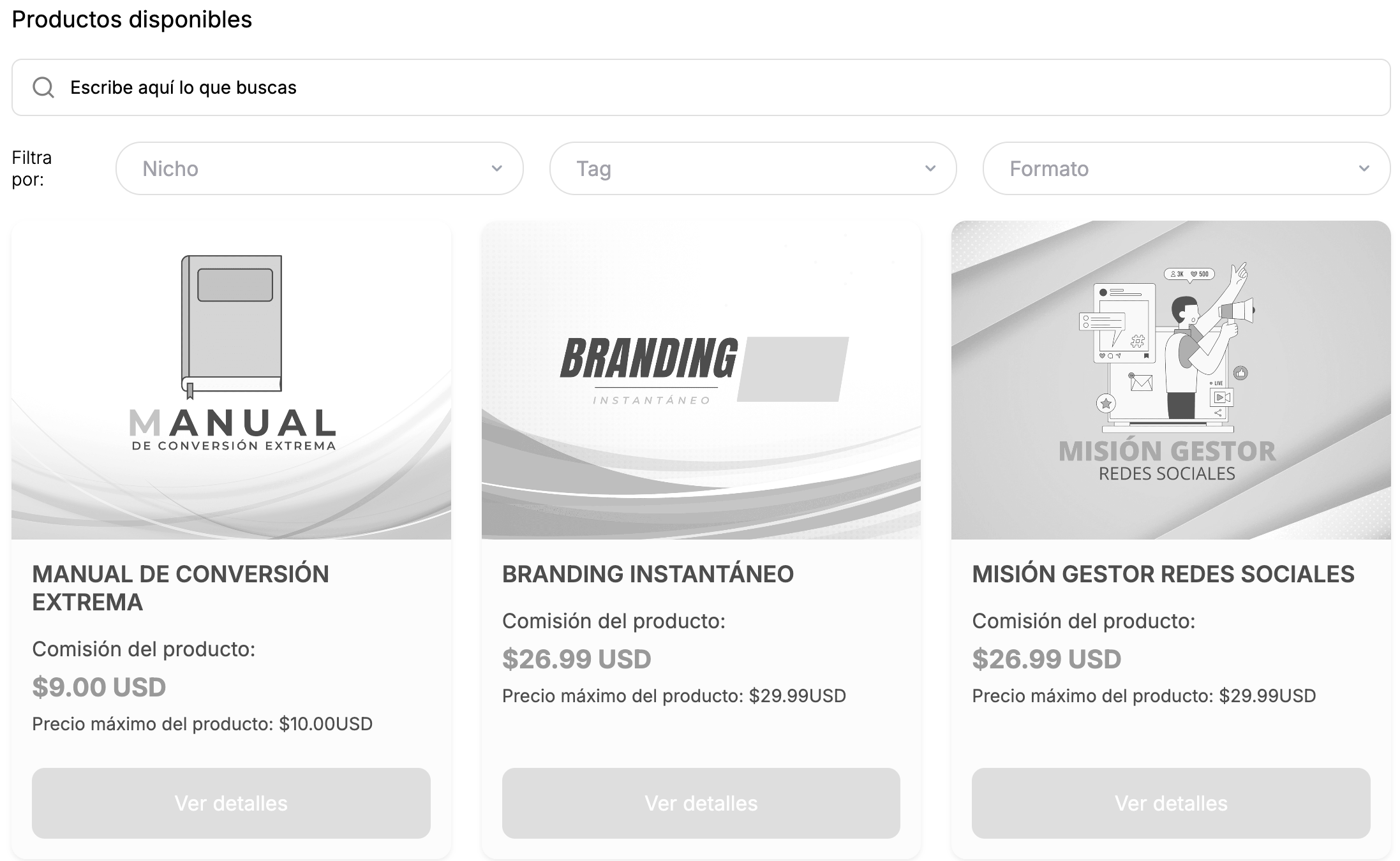The width and height of the screenshot is (1400, 861).
Task: Click the Branding Instantáneo product title
Action: [x=648, y=574]
